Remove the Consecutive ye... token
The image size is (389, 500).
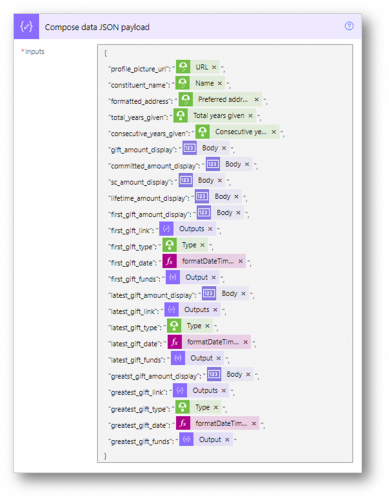click(x=273, y=132)
